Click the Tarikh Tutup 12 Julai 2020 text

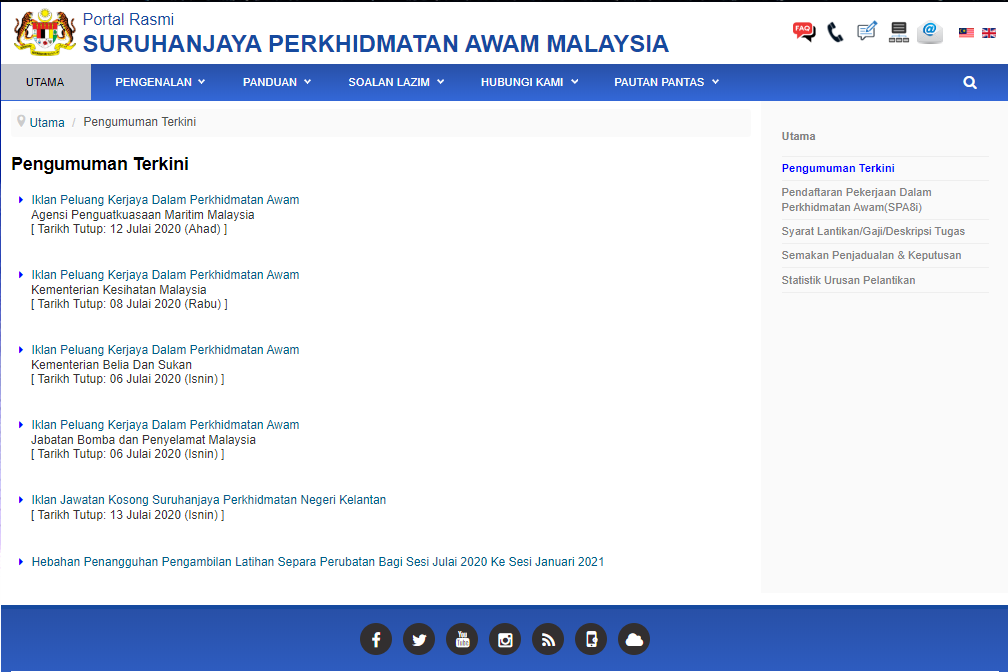pyautogui.click(x=129, y=229)
